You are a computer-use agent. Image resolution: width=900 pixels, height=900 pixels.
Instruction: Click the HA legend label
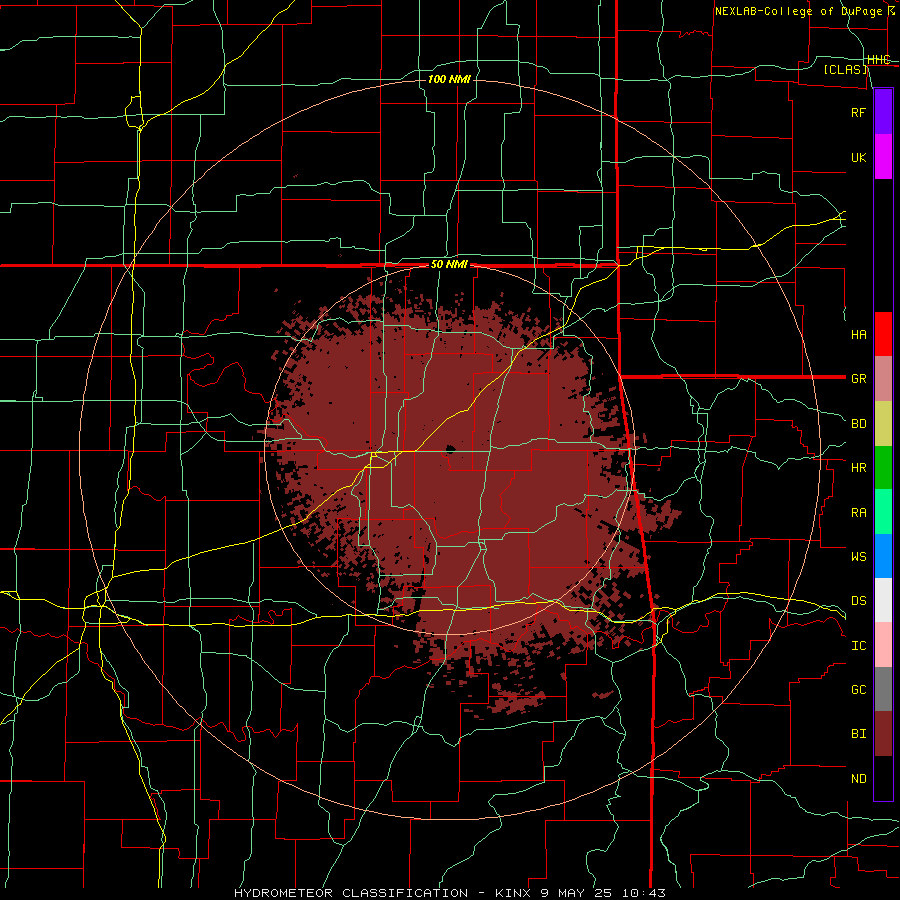coord(858,334)
